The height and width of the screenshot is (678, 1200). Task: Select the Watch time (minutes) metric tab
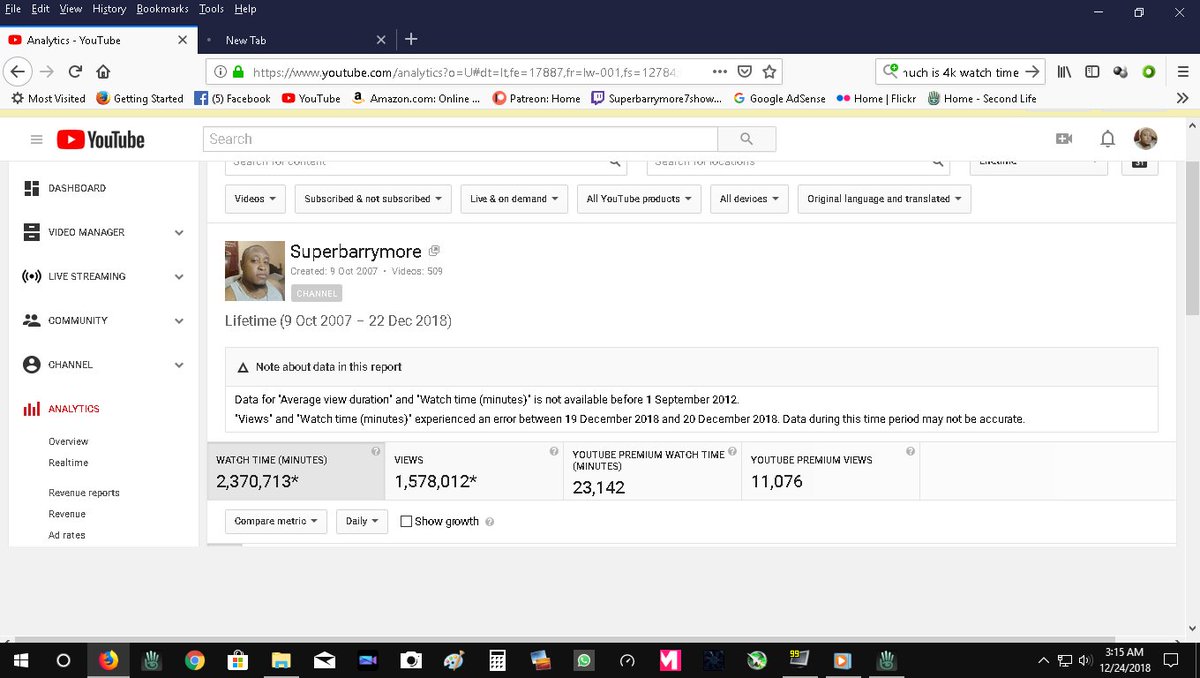click(296, 471)
